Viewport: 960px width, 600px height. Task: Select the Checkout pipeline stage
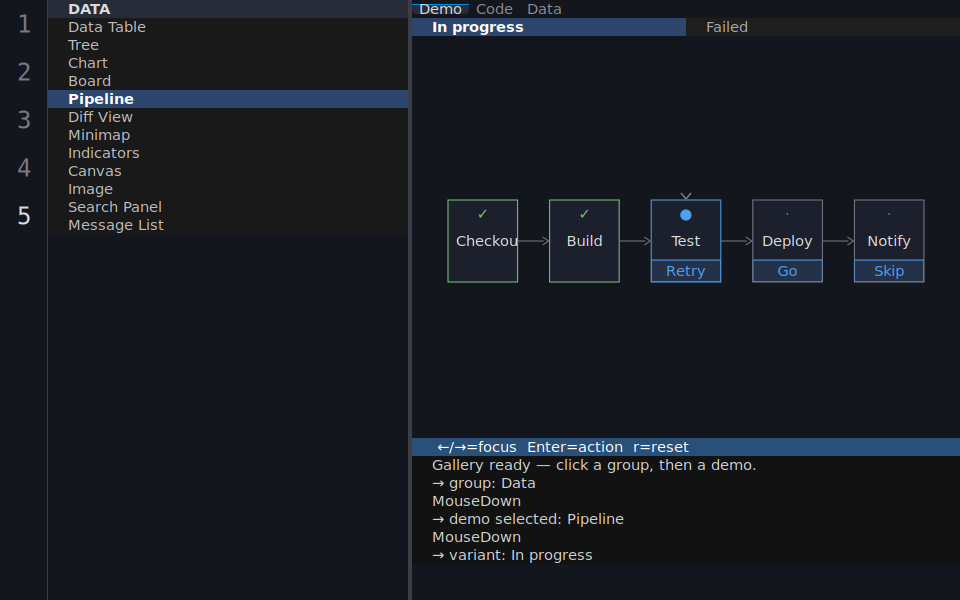(482, 241)
